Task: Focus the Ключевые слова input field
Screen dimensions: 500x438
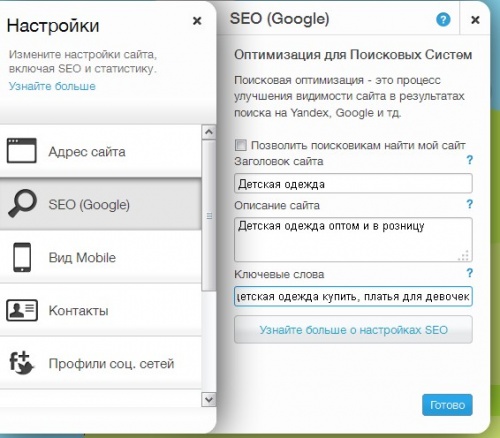Action: pos(353,296)
